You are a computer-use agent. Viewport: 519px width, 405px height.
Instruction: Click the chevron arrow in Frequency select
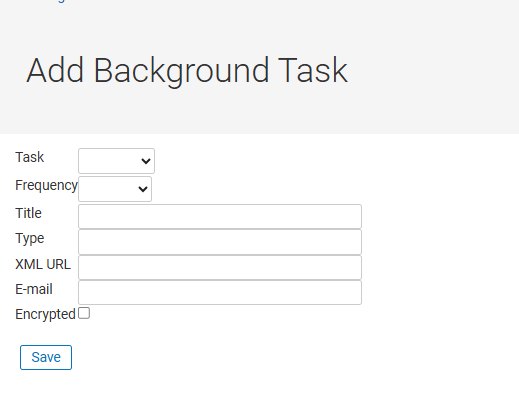tap(143, 189)
